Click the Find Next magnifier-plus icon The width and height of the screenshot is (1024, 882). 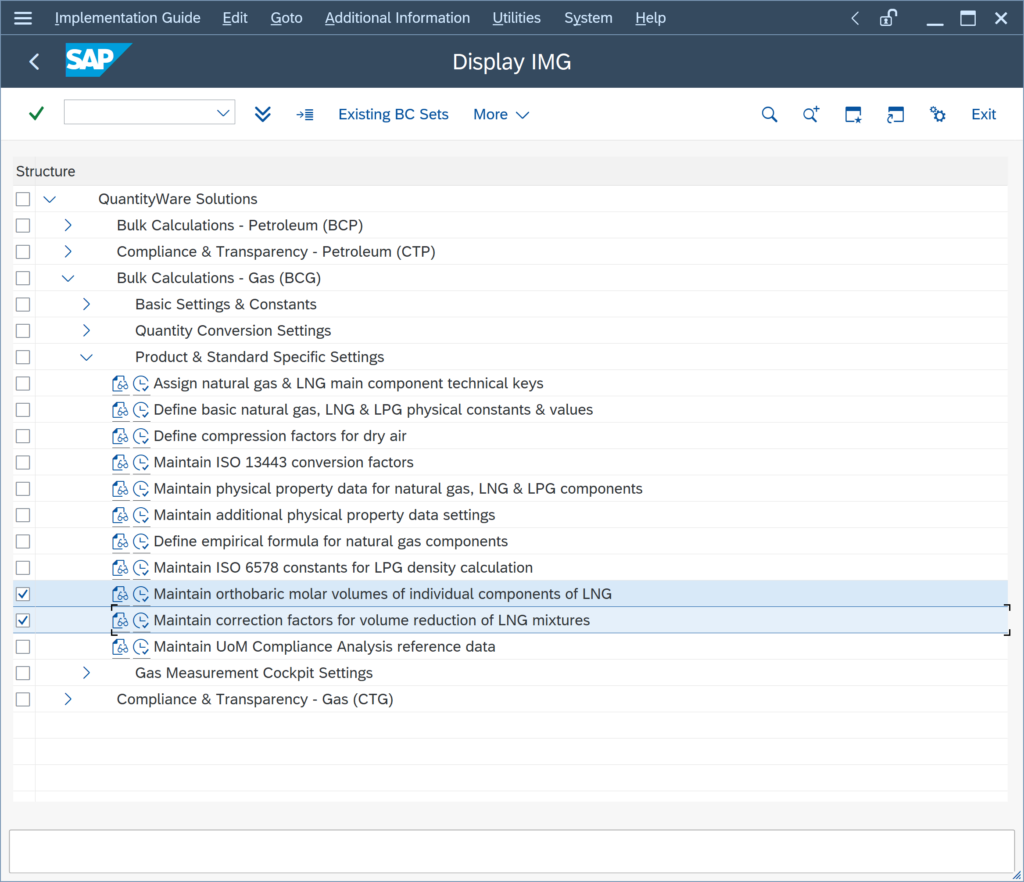click(811, 115)
